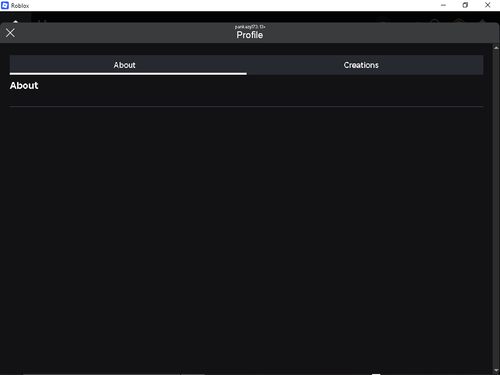
Task: Click the scrollbar up arrow
Action: (x=496, y=48)
